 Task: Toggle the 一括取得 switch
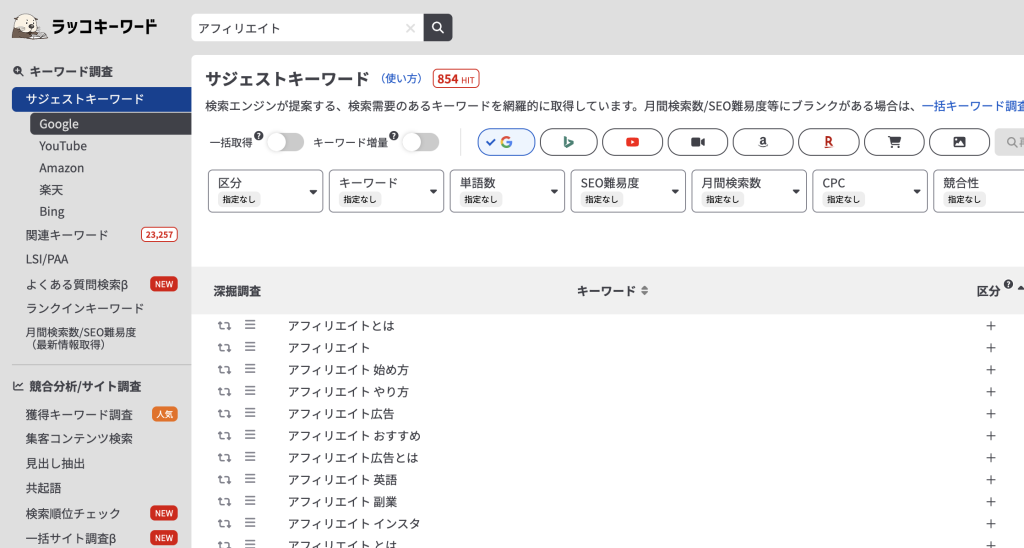click(284, 142)
